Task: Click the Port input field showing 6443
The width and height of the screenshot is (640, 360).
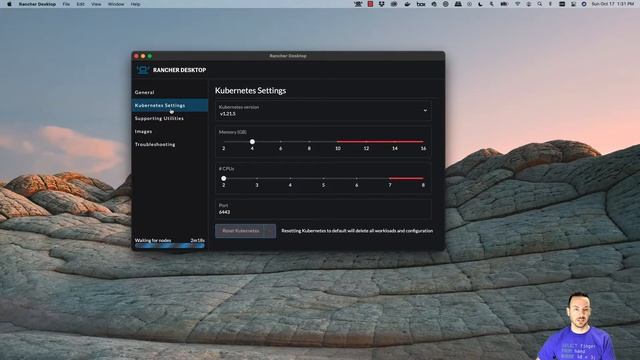Action: pos(323,209)
